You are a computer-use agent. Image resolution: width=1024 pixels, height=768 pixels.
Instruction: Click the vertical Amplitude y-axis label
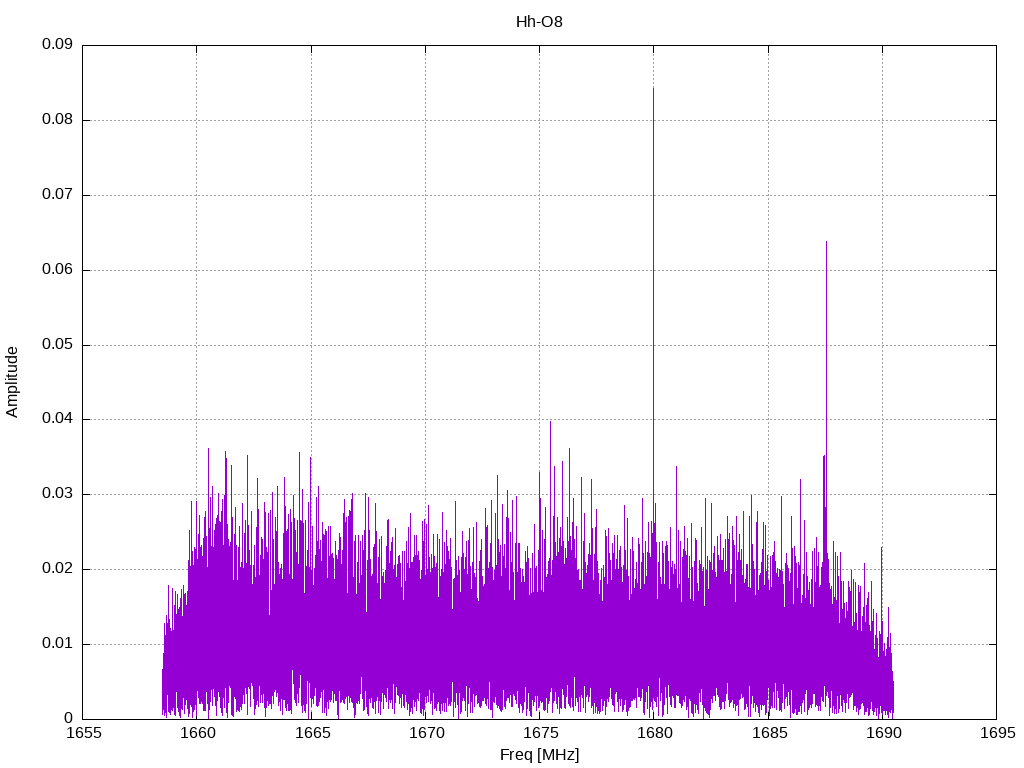point(13,382)
